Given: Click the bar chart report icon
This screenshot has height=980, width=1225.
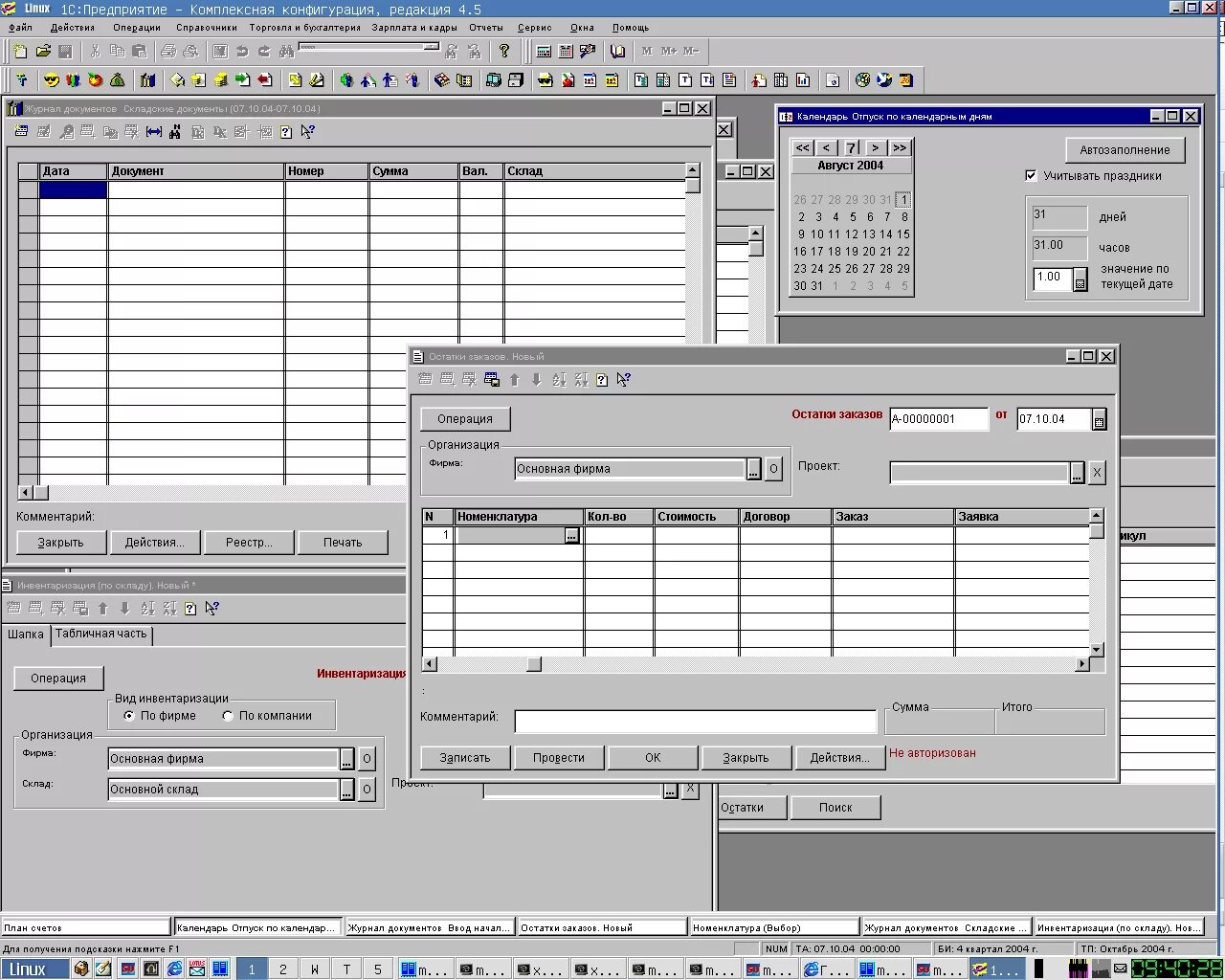Looking at the screenshot, I should [x=803, y=80].
